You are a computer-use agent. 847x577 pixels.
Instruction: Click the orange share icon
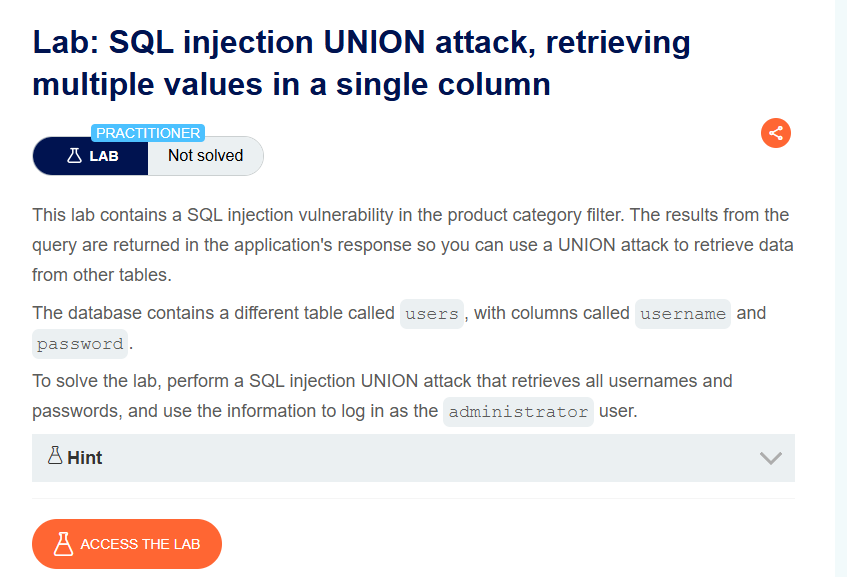click(x=776, y=133)
